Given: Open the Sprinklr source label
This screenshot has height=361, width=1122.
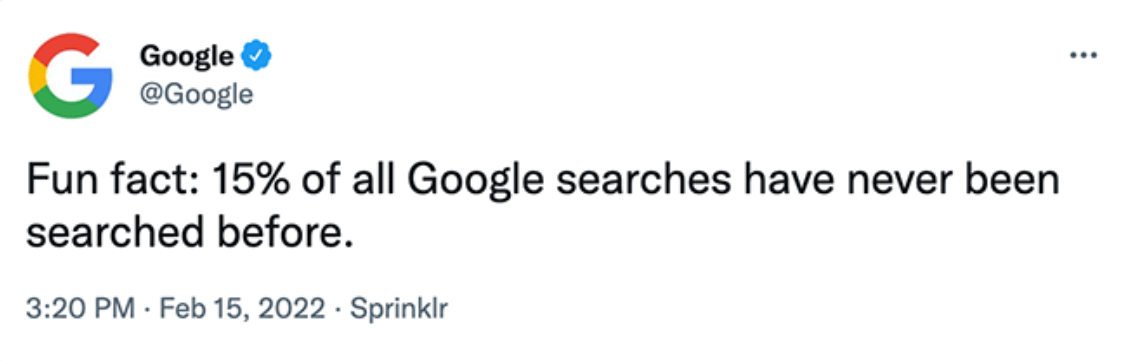Looking at the screenshot, I should 397,309.
